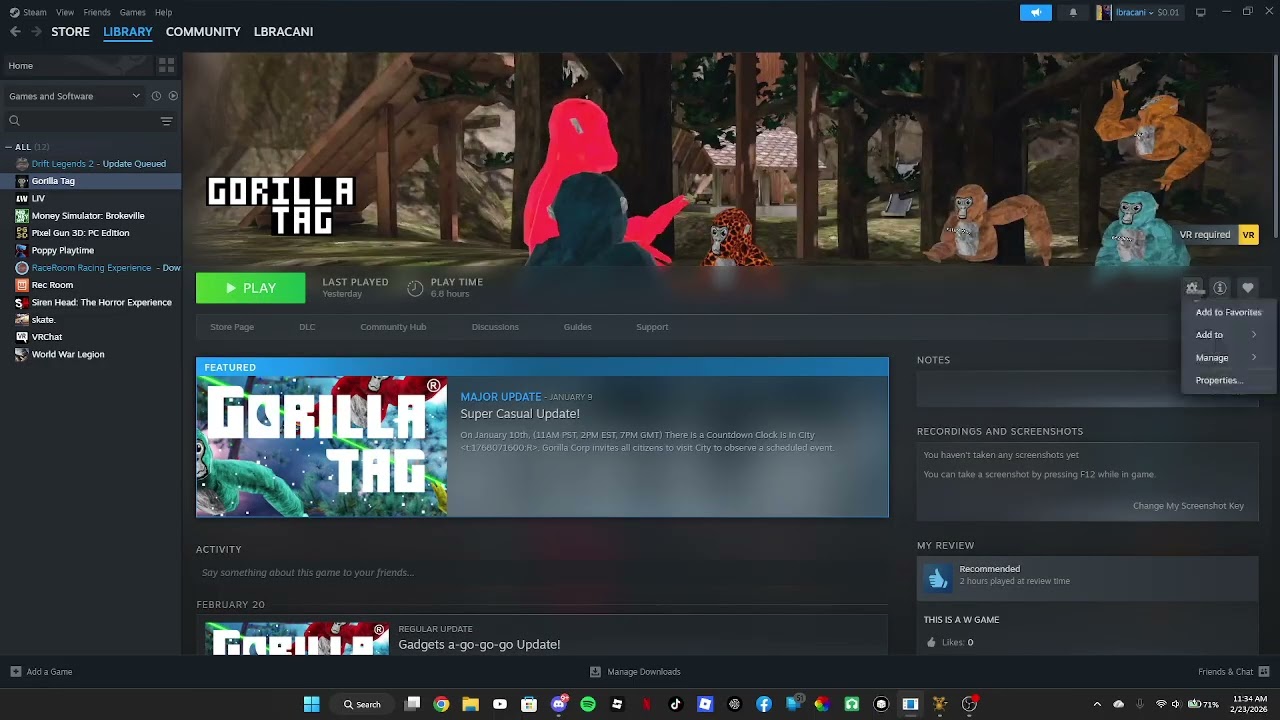Image resolution: width=1280 pixels, height=720 pixels.
Task: Open the Help menu
Action: click(163, 12)
